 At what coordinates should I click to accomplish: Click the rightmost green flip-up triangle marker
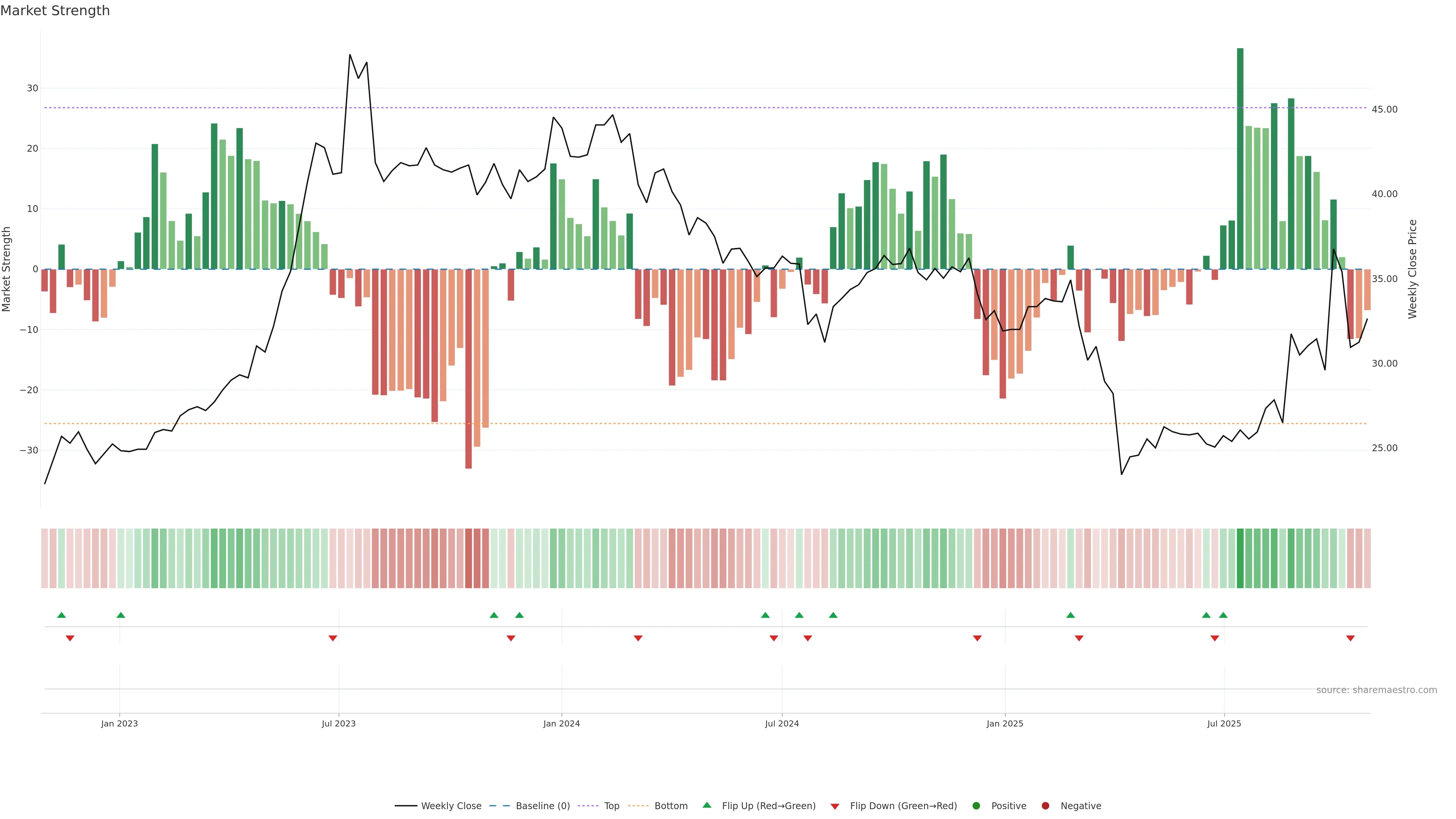click(x=1223, y=615)
